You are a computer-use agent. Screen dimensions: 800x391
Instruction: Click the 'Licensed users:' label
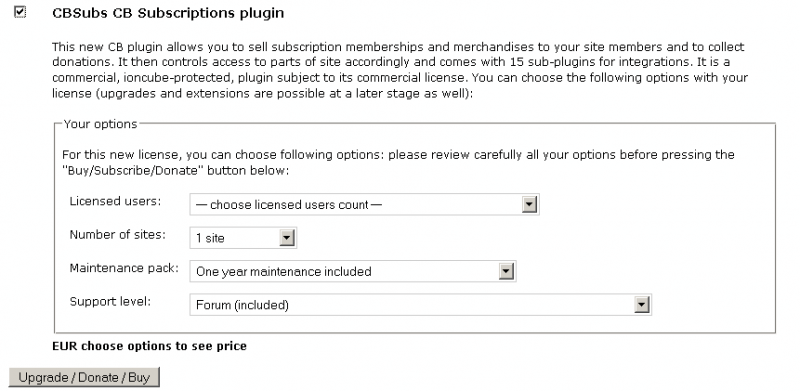115,201
